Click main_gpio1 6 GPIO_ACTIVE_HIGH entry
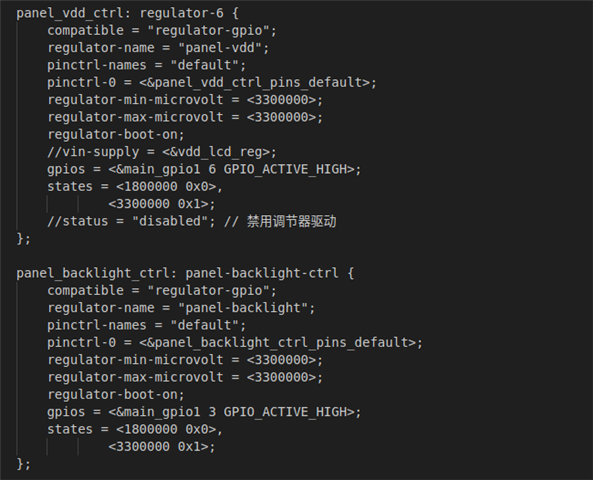 coord(231,169)
